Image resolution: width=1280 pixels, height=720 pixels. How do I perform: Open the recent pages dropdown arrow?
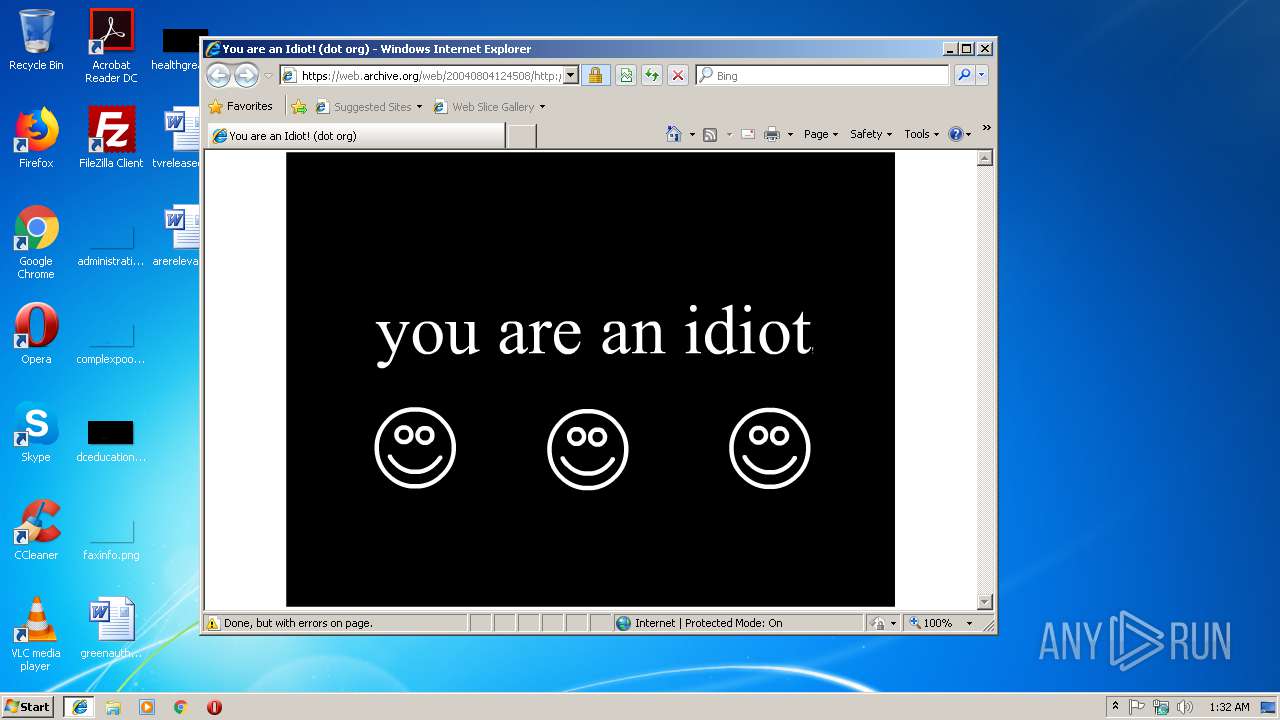pyautogui.click(x=268, y=76)
